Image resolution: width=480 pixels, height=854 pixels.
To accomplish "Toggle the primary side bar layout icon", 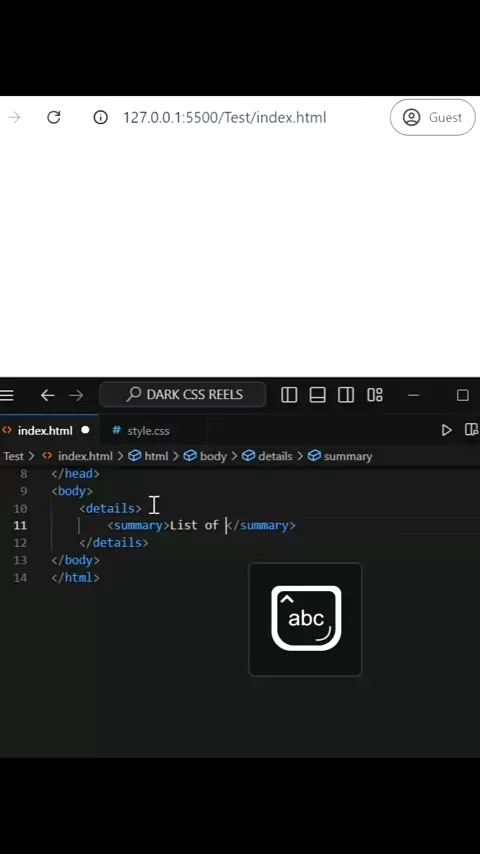I will [289, 395].
